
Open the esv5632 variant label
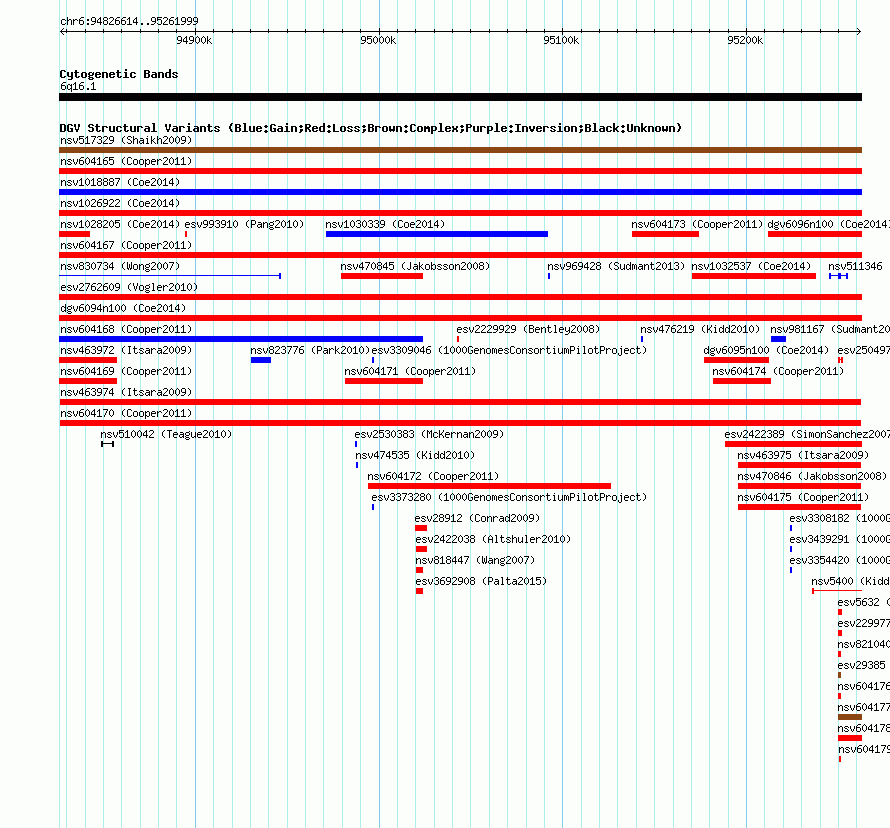click(863, 602)
